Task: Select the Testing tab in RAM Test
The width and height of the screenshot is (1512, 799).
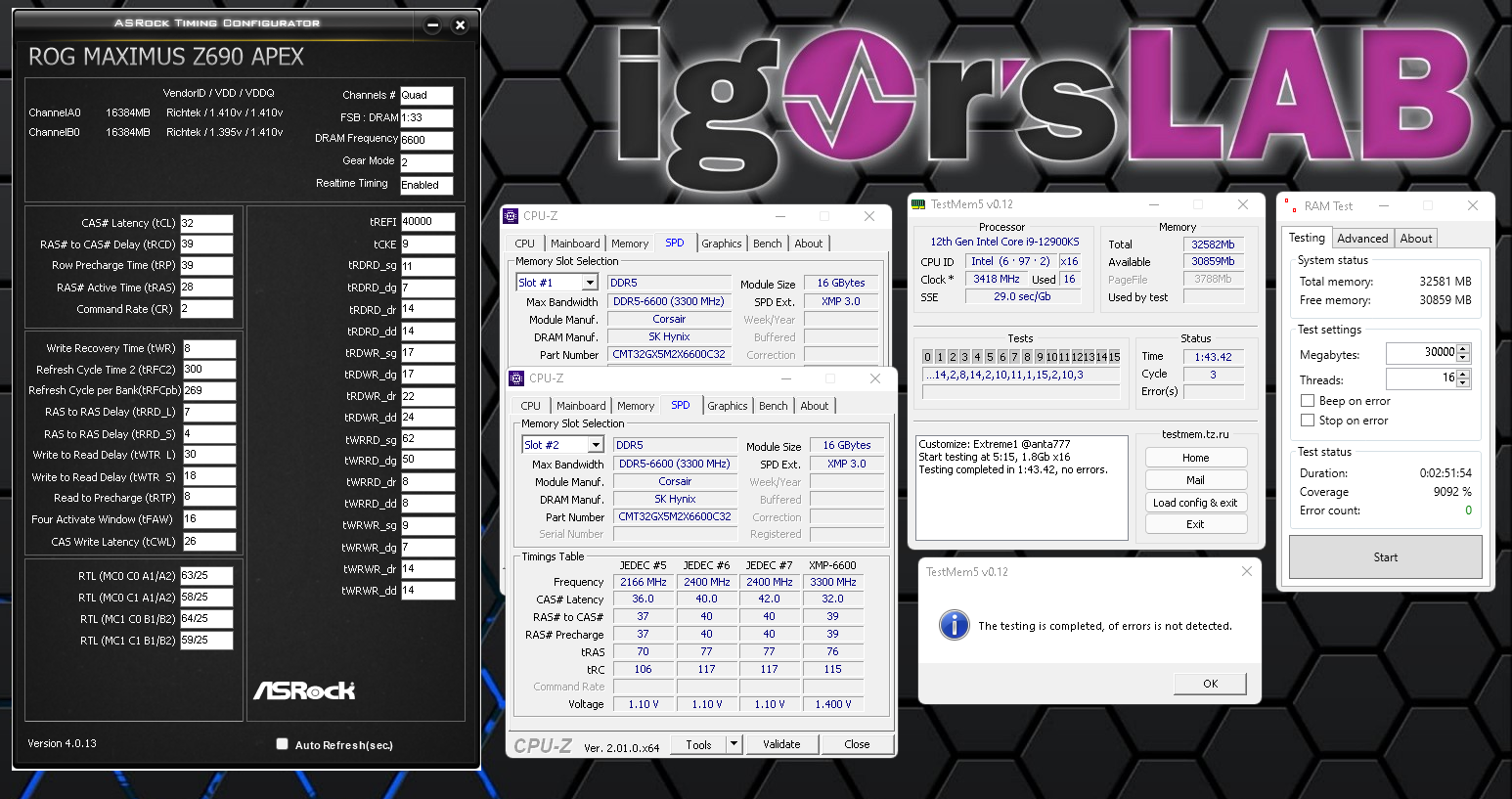Action: click(1307, 238)
